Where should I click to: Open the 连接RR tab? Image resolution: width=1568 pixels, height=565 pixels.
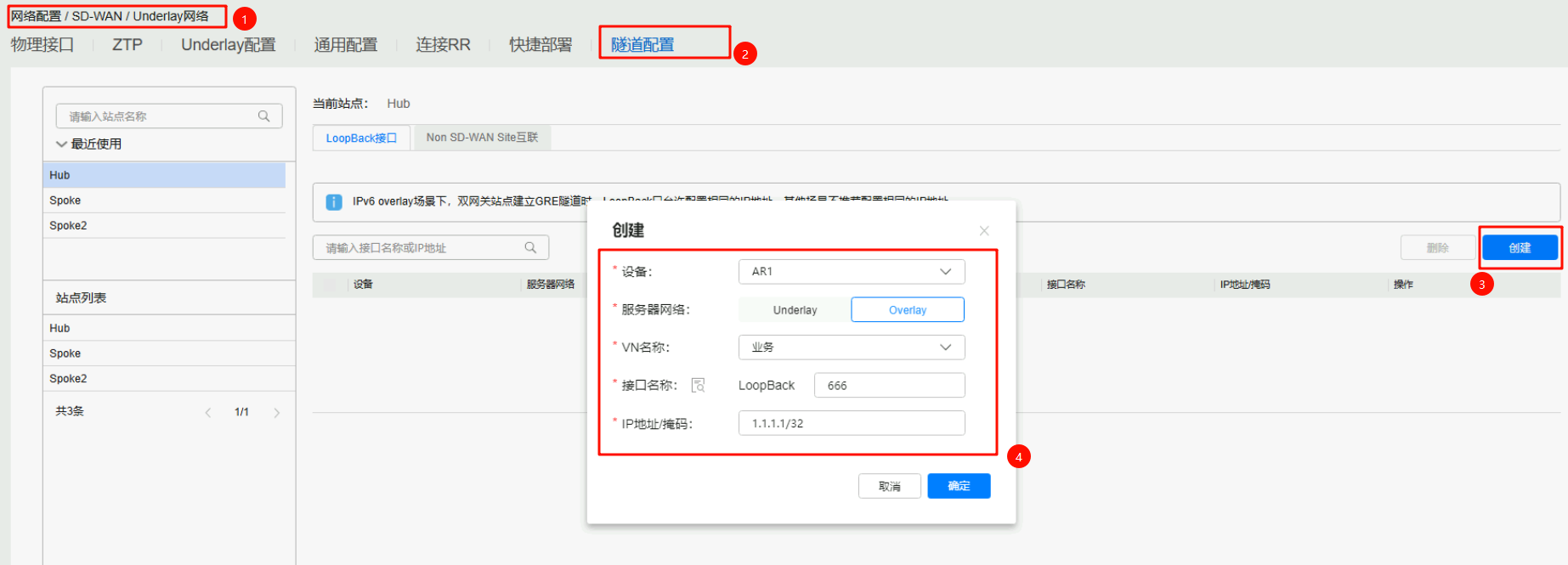point(443,45)
